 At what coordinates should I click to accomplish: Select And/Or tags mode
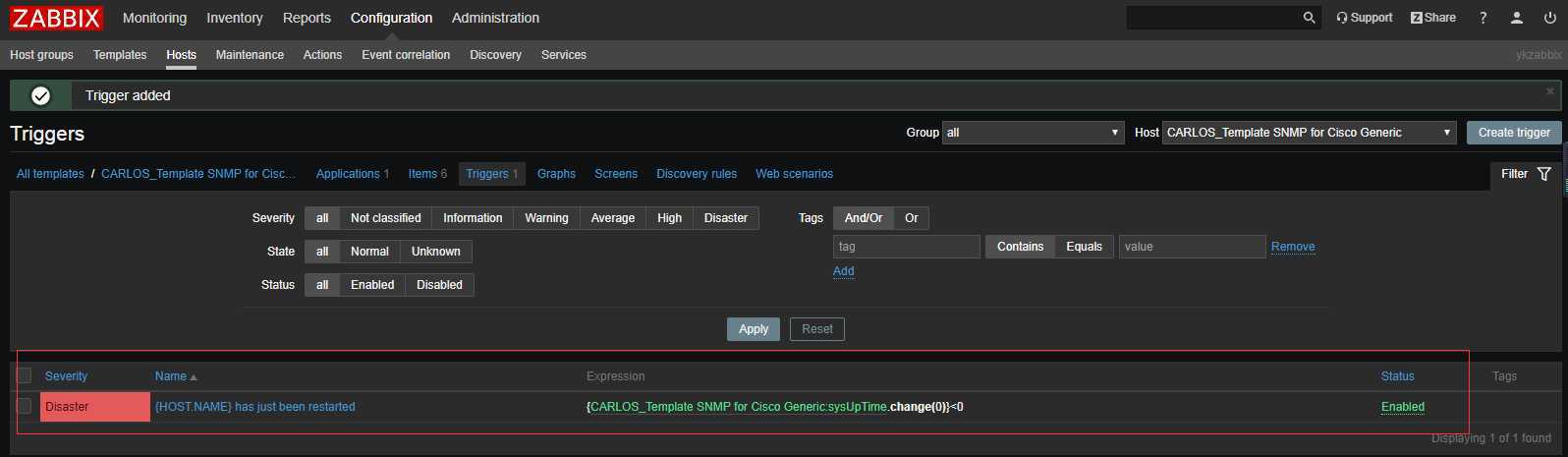864,218
